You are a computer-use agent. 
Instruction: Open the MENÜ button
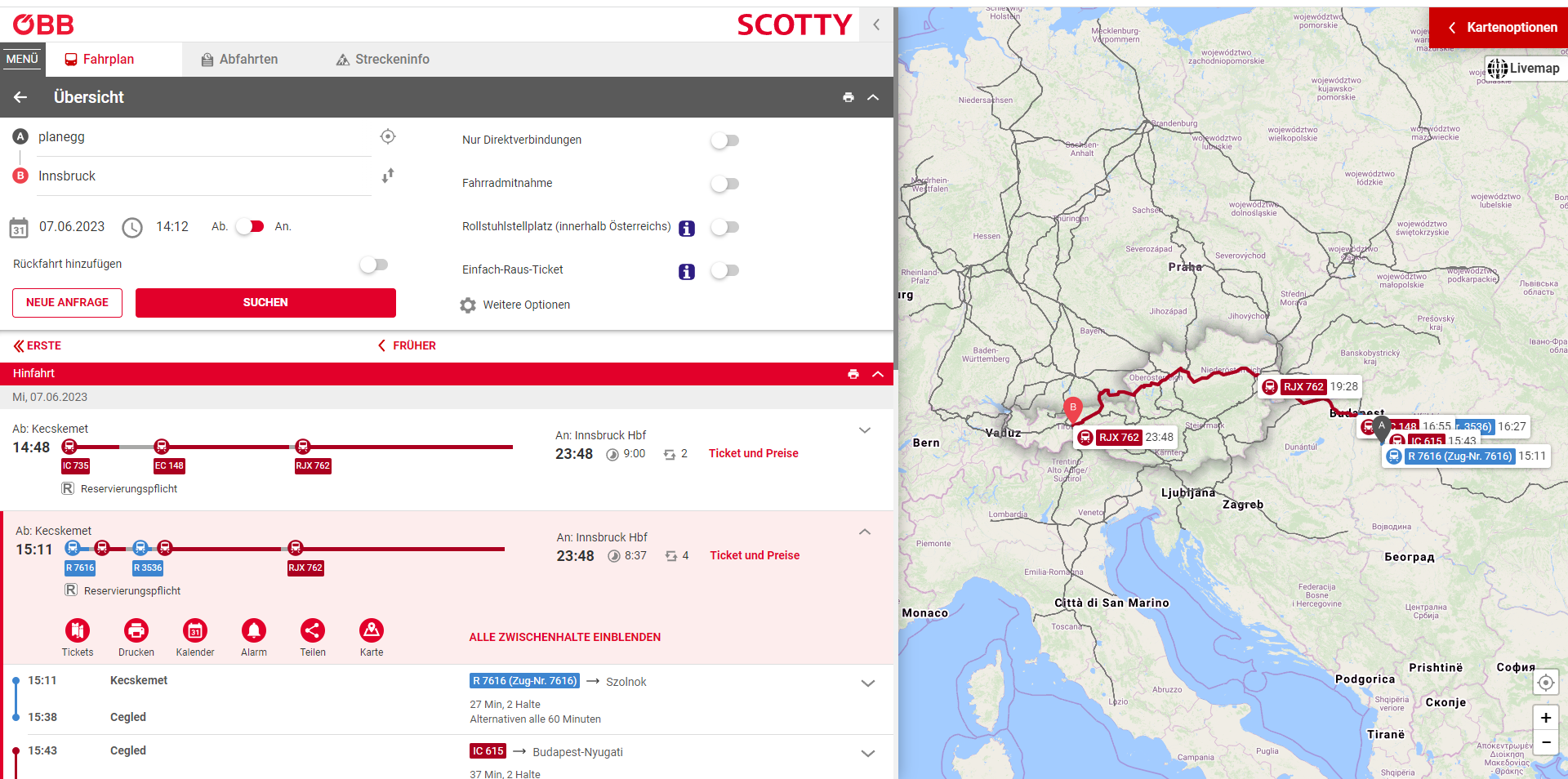click(22, 59)
